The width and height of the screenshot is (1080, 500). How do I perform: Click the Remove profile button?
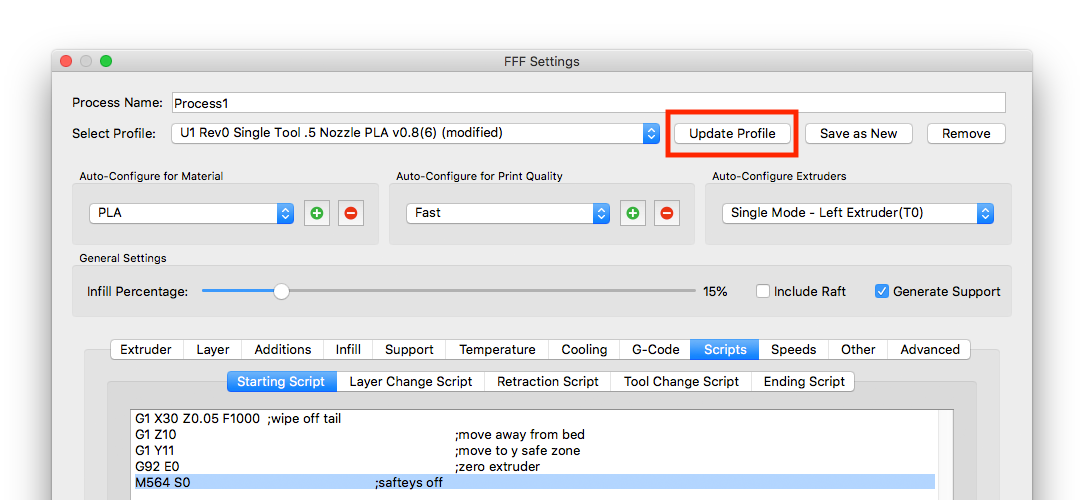966,133
